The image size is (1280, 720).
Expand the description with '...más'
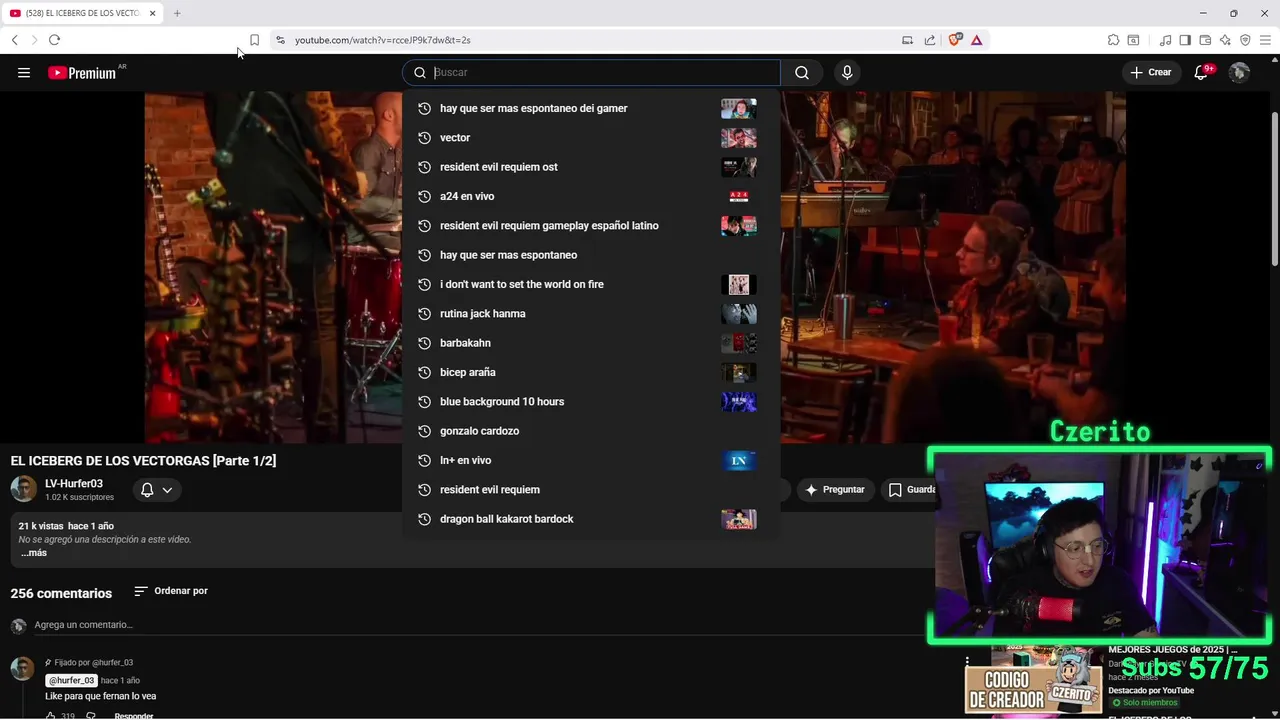(x=34, y=553)
